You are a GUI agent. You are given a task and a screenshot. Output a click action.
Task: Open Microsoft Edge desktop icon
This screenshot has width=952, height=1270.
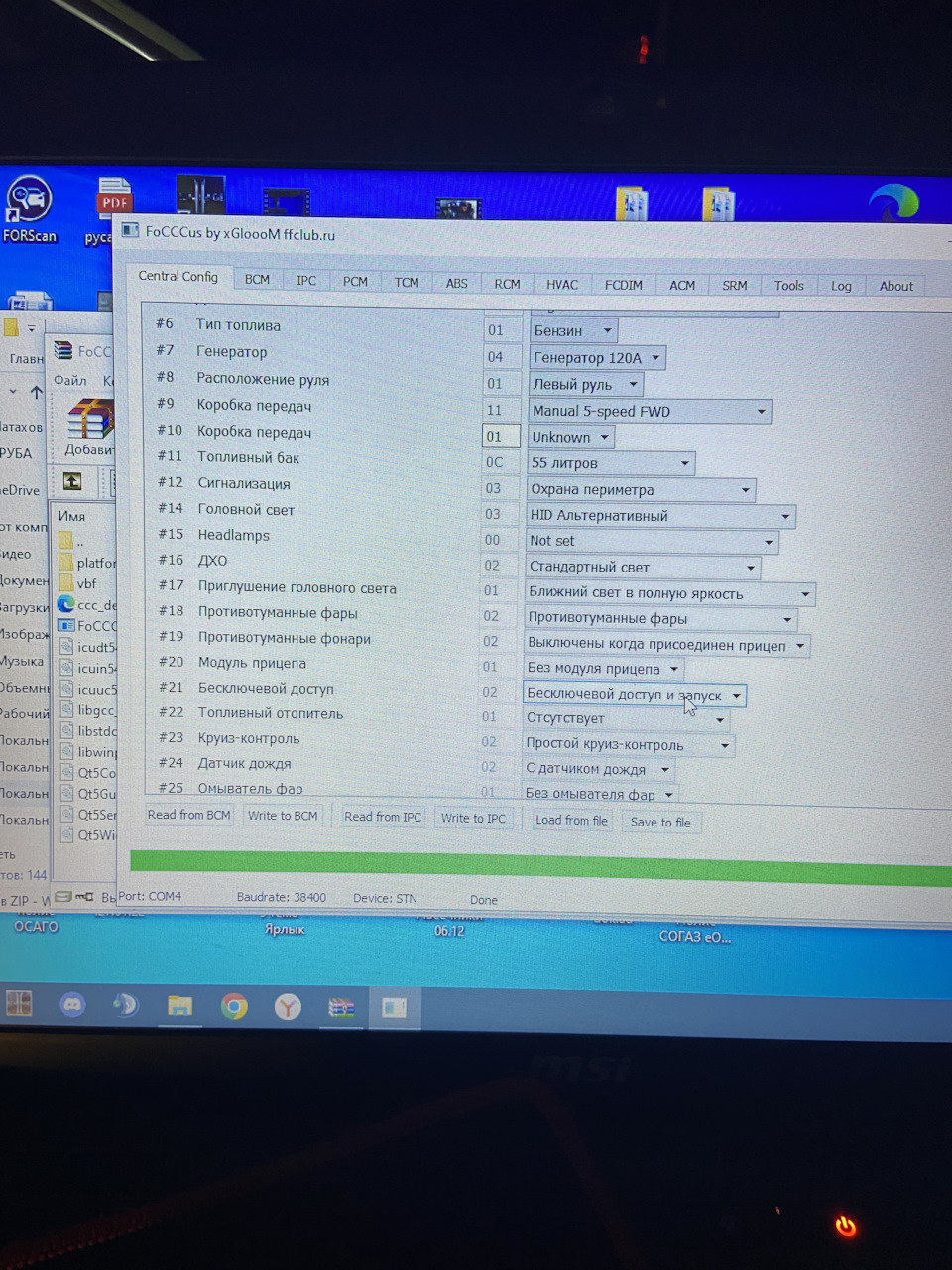coord(893,203)
